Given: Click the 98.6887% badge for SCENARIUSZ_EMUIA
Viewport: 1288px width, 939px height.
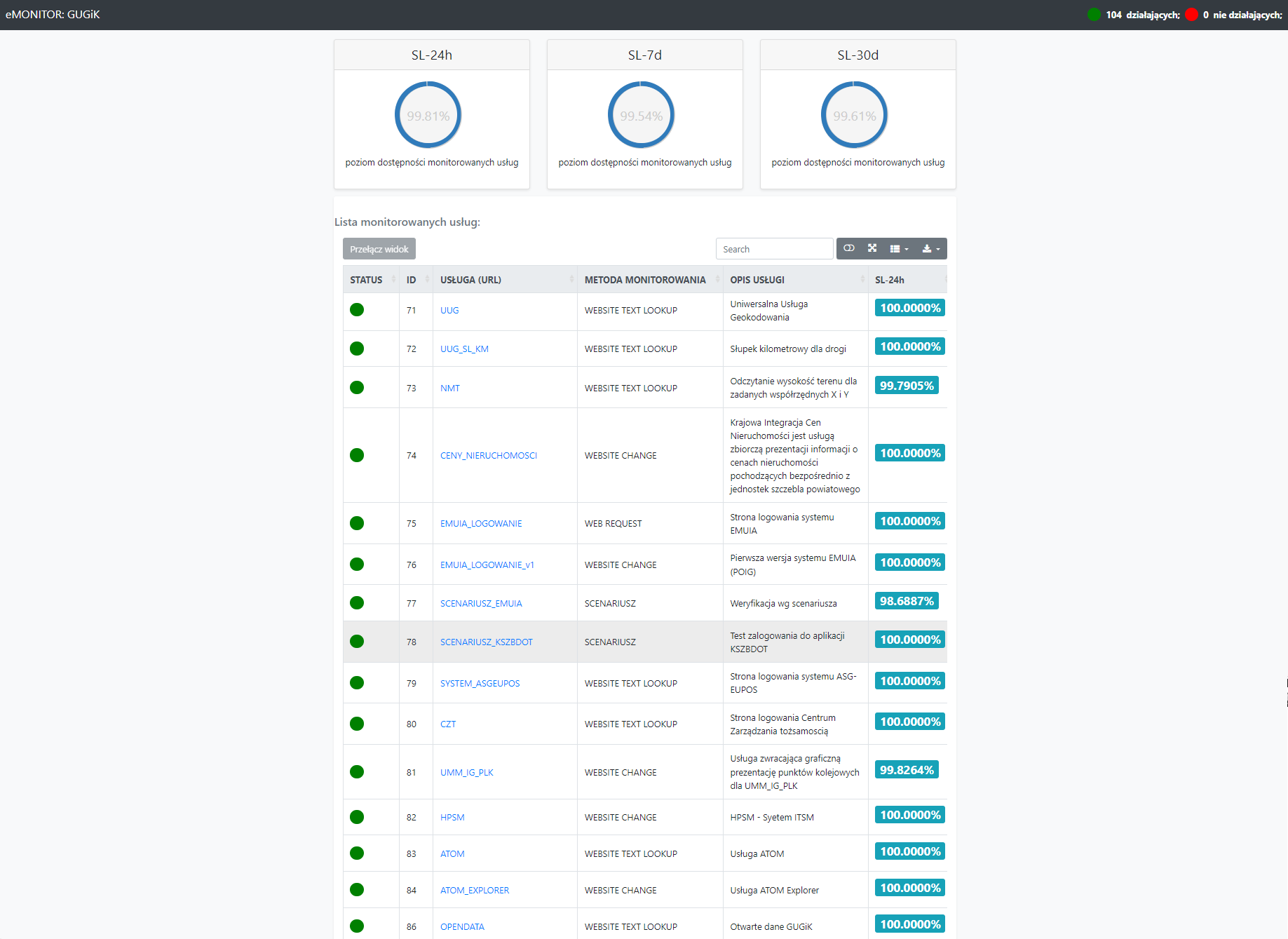Looking at the screenshot, I should pos(907,601).
